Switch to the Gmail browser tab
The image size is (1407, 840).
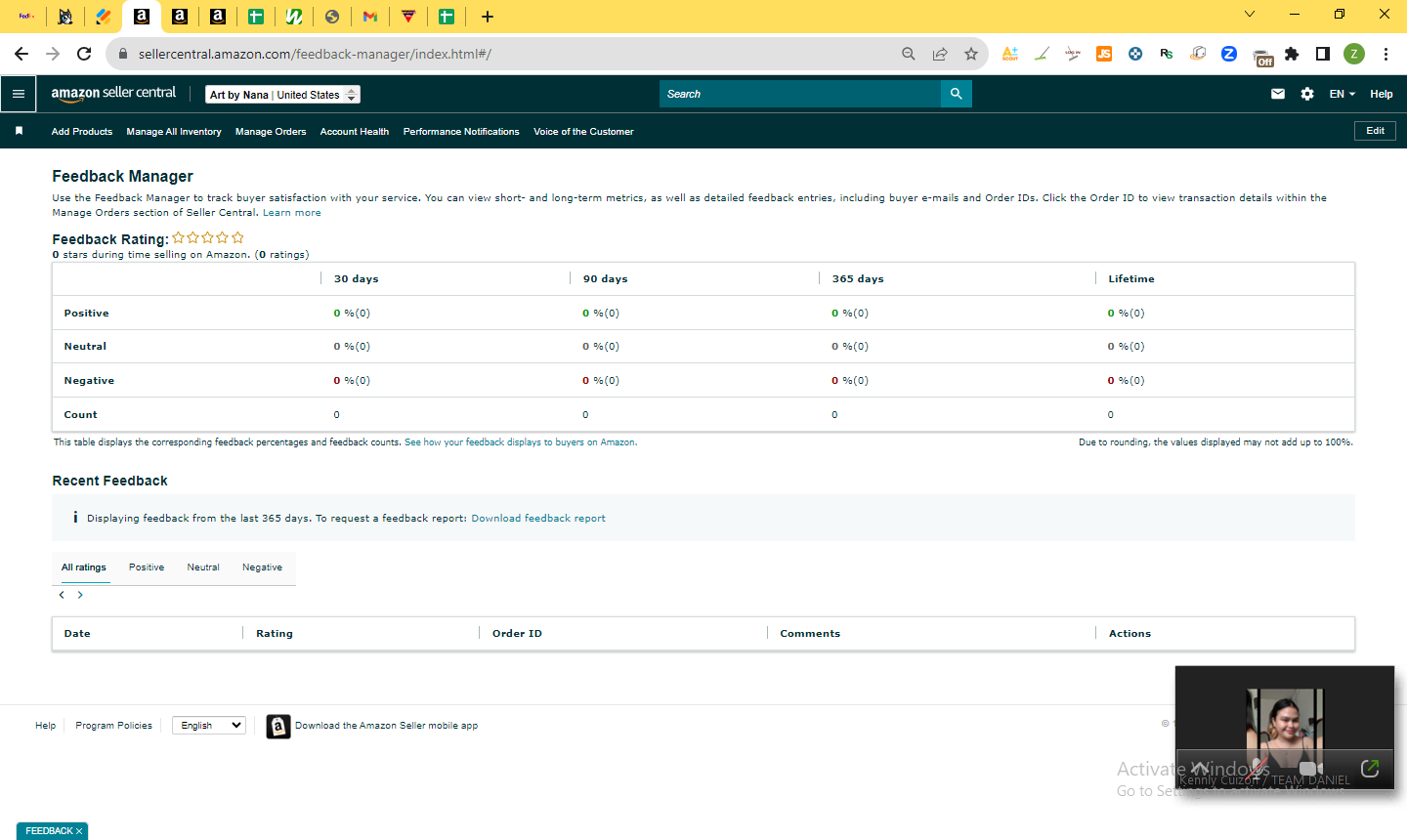coord(369,17)
